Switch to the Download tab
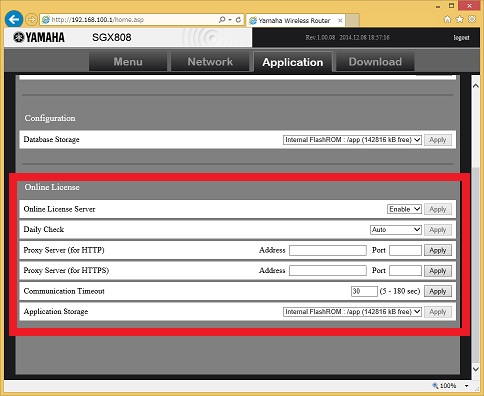The height and width of the screenshot is (396, 484). pos(375,62)
